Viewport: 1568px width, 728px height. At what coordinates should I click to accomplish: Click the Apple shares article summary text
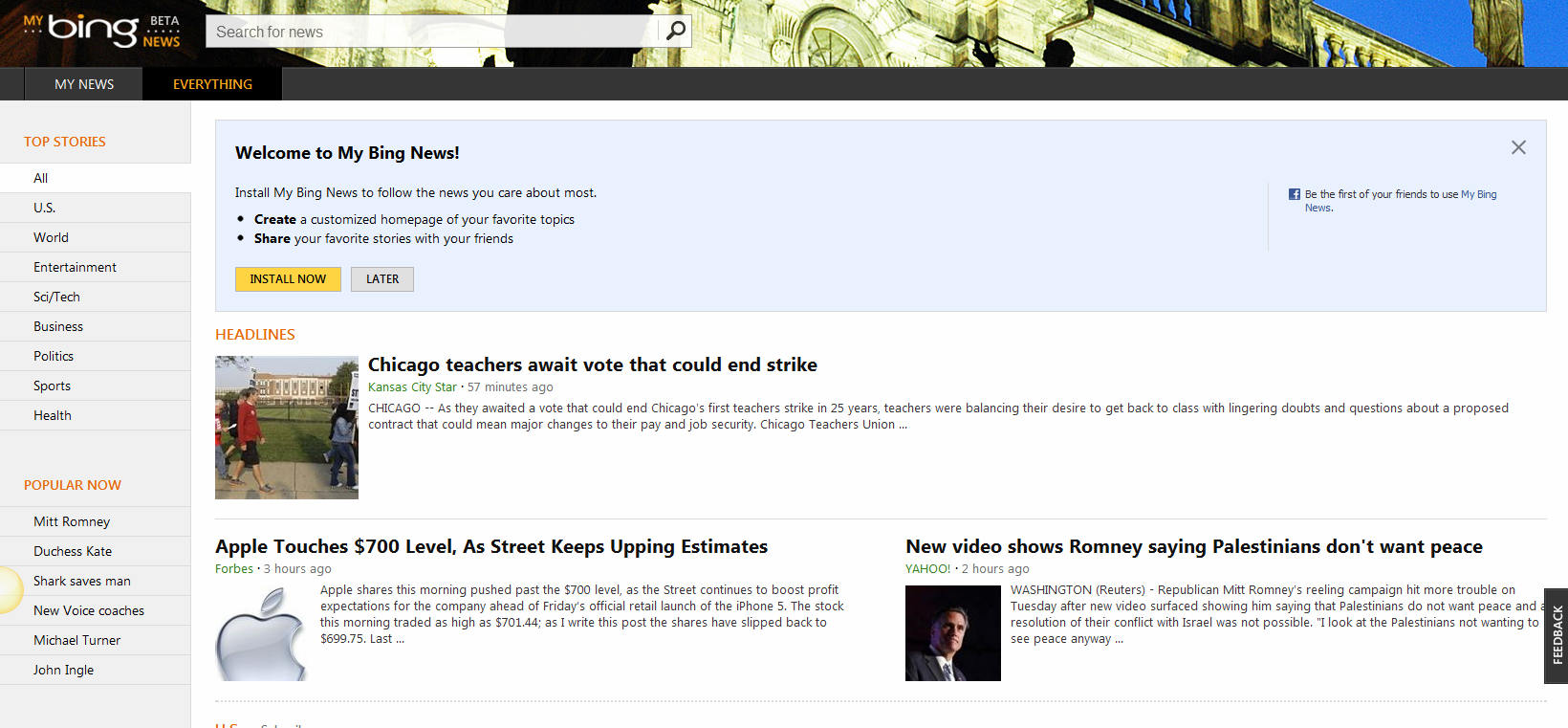click(x=582, y=614)
